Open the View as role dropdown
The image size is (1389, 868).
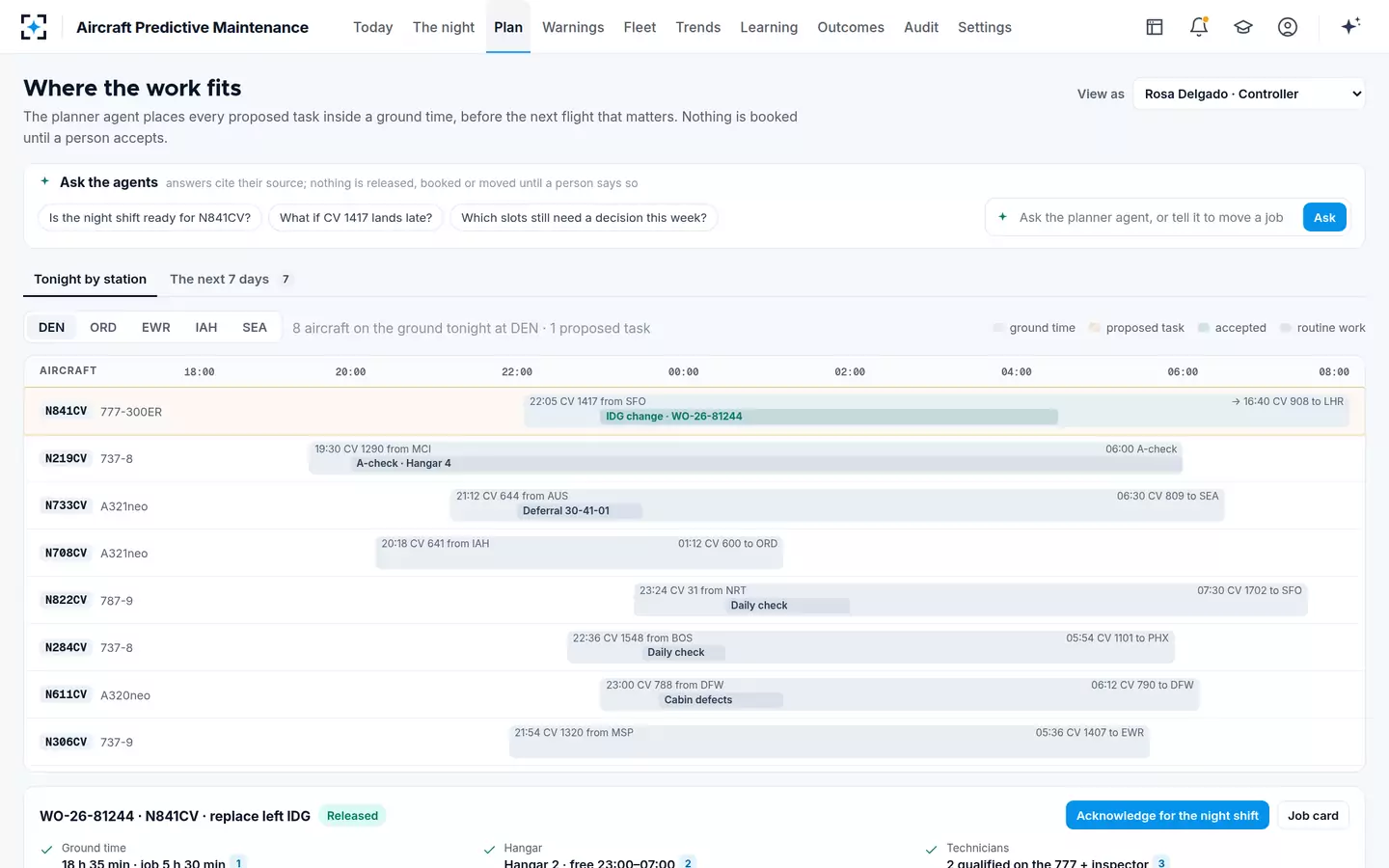tap(1249, 94)
